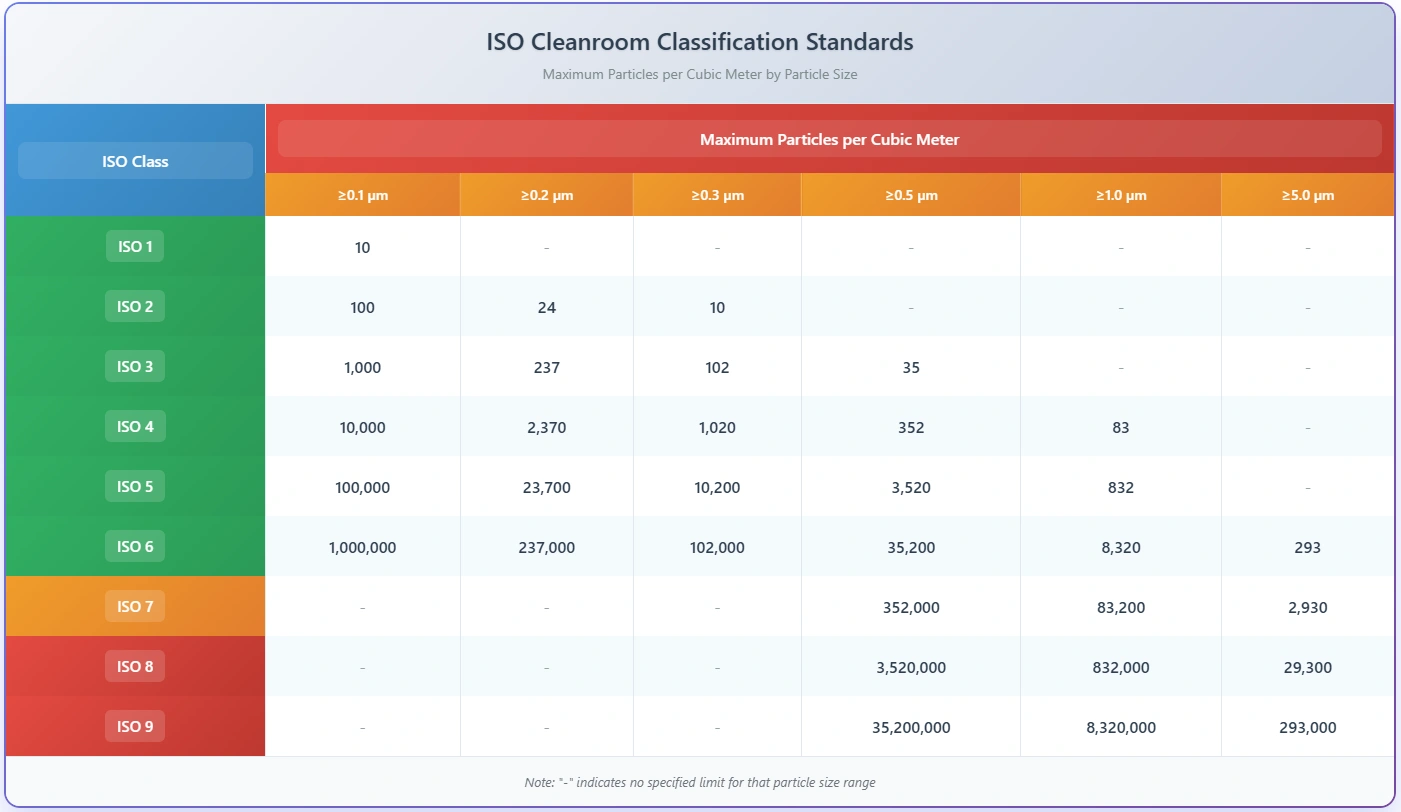Select the ISO 3 class badge
Viewport: 1401px width, 812px height.
tap(135, 366)
